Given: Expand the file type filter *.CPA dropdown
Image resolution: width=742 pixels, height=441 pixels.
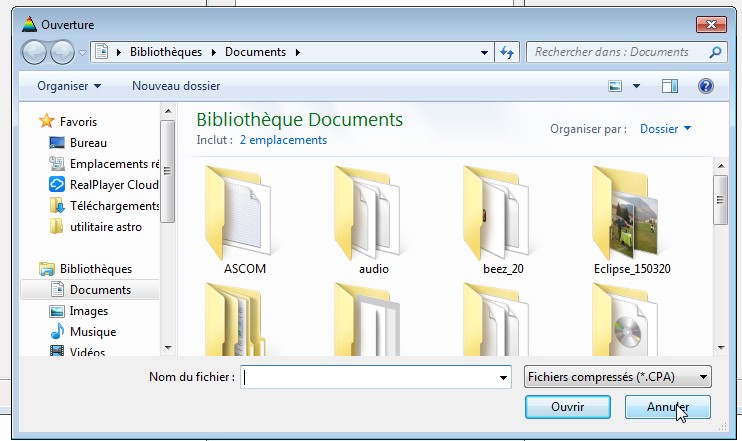Looking at the screenshot, I should 617,377.
